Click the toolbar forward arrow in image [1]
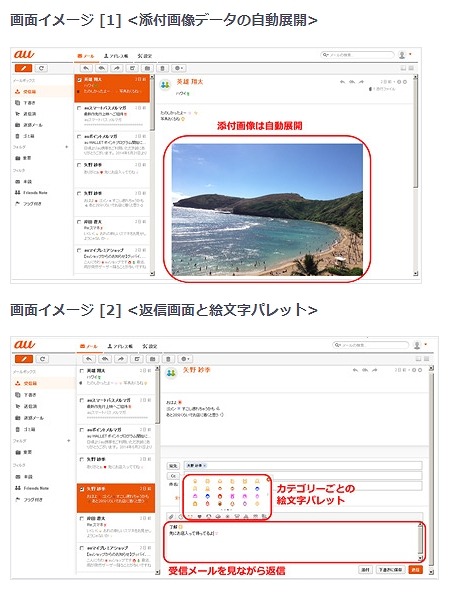 pos(117,68)
